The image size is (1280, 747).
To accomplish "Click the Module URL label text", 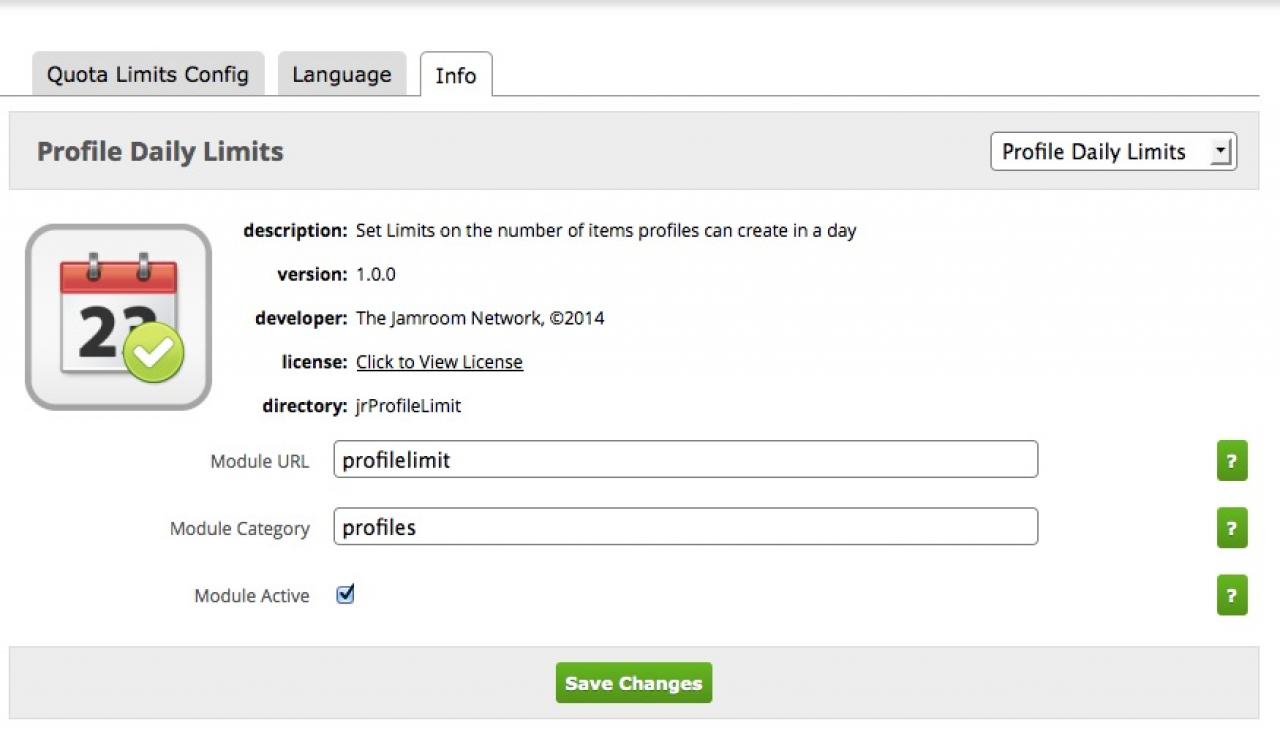I will tap(259, 462).
